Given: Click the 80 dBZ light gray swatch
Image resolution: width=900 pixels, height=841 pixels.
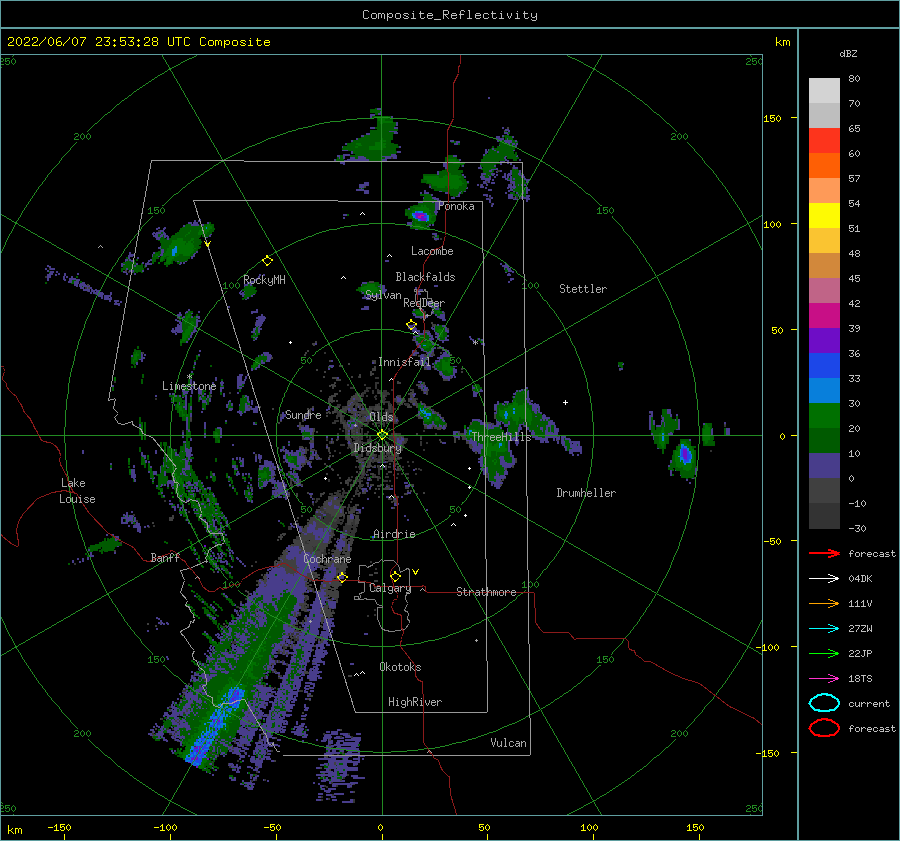Looking at the screenshot, I should click(x=824, y=90).
